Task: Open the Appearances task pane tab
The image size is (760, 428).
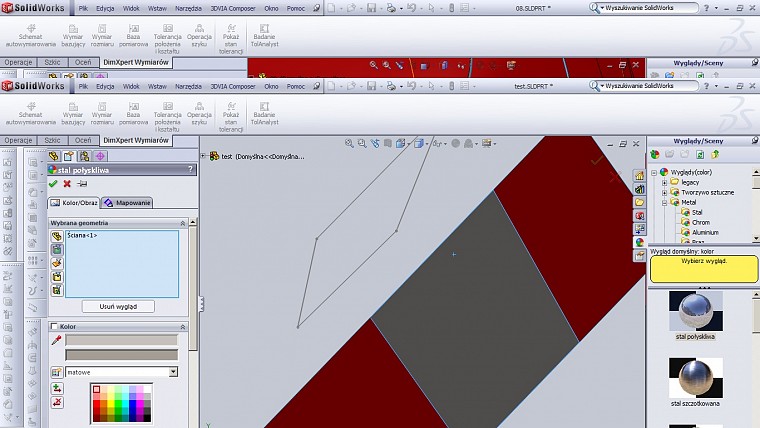Action: (x=639, y=242)
